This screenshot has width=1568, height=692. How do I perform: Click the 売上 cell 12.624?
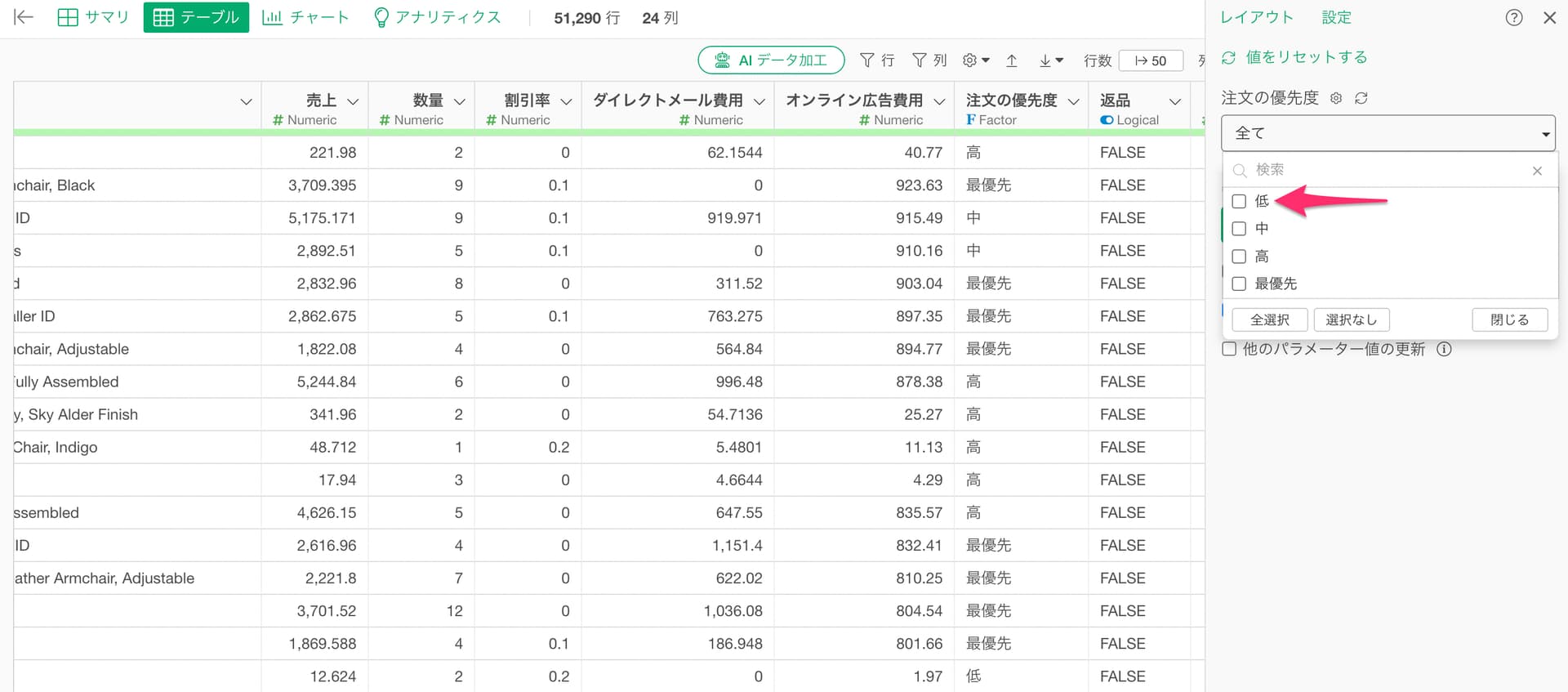pos(314,676)
